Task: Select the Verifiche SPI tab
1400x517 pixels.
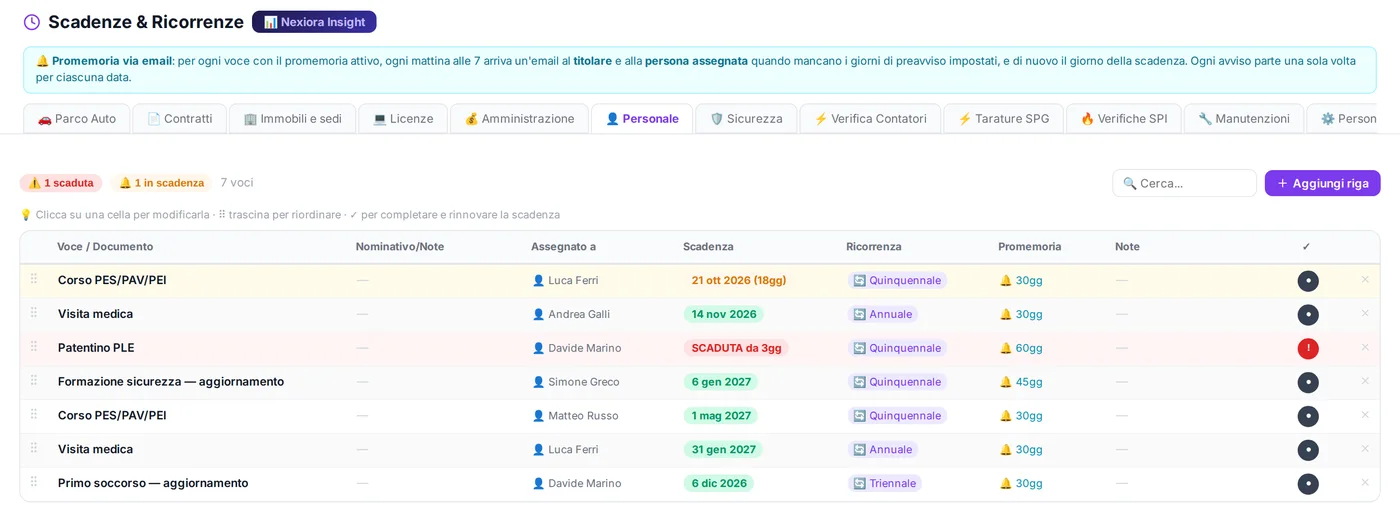Action: [1123, 119]
